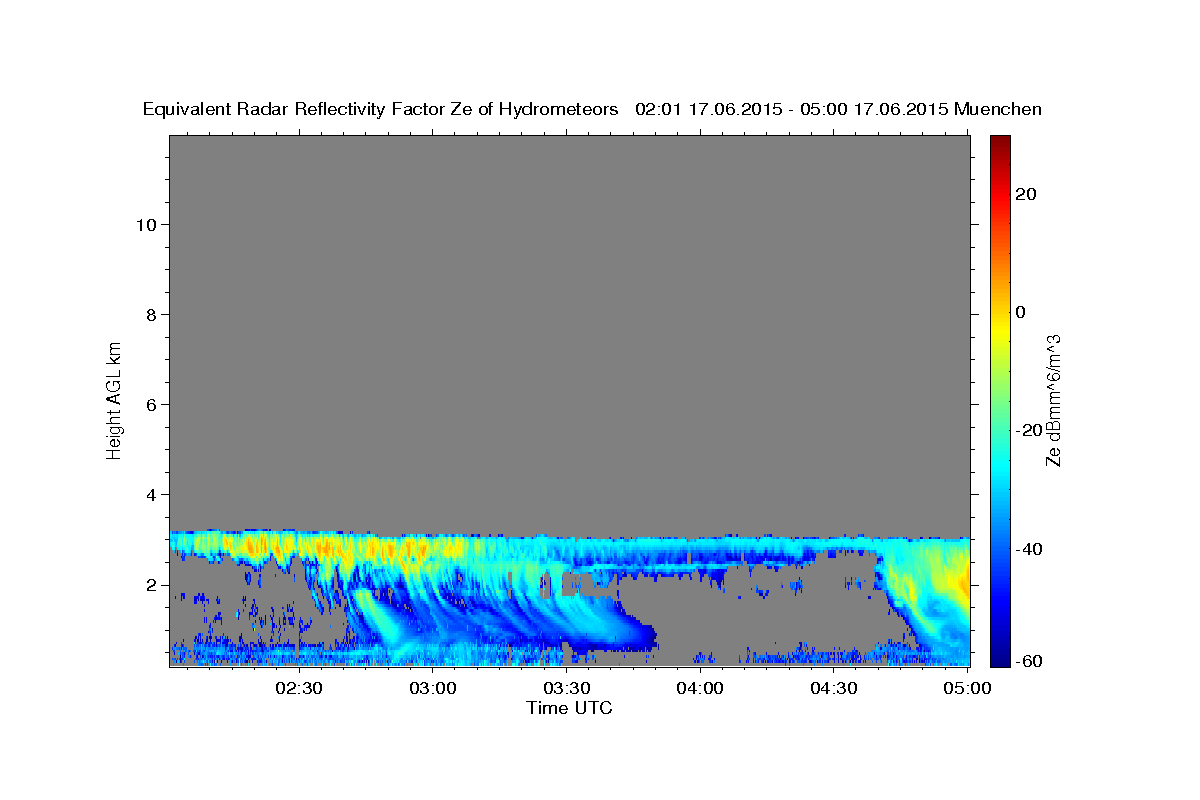Click the plot title 'Equivalent Radar Reflectivity Factor Ze of Hydrometeors'

click(x=380, y=109)
